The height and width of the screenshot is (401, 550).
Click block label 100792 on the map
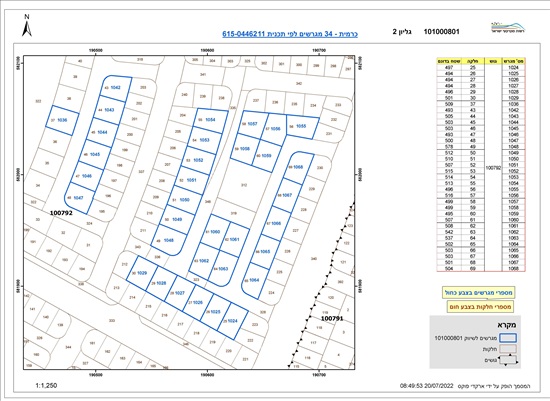pos(61,213)
